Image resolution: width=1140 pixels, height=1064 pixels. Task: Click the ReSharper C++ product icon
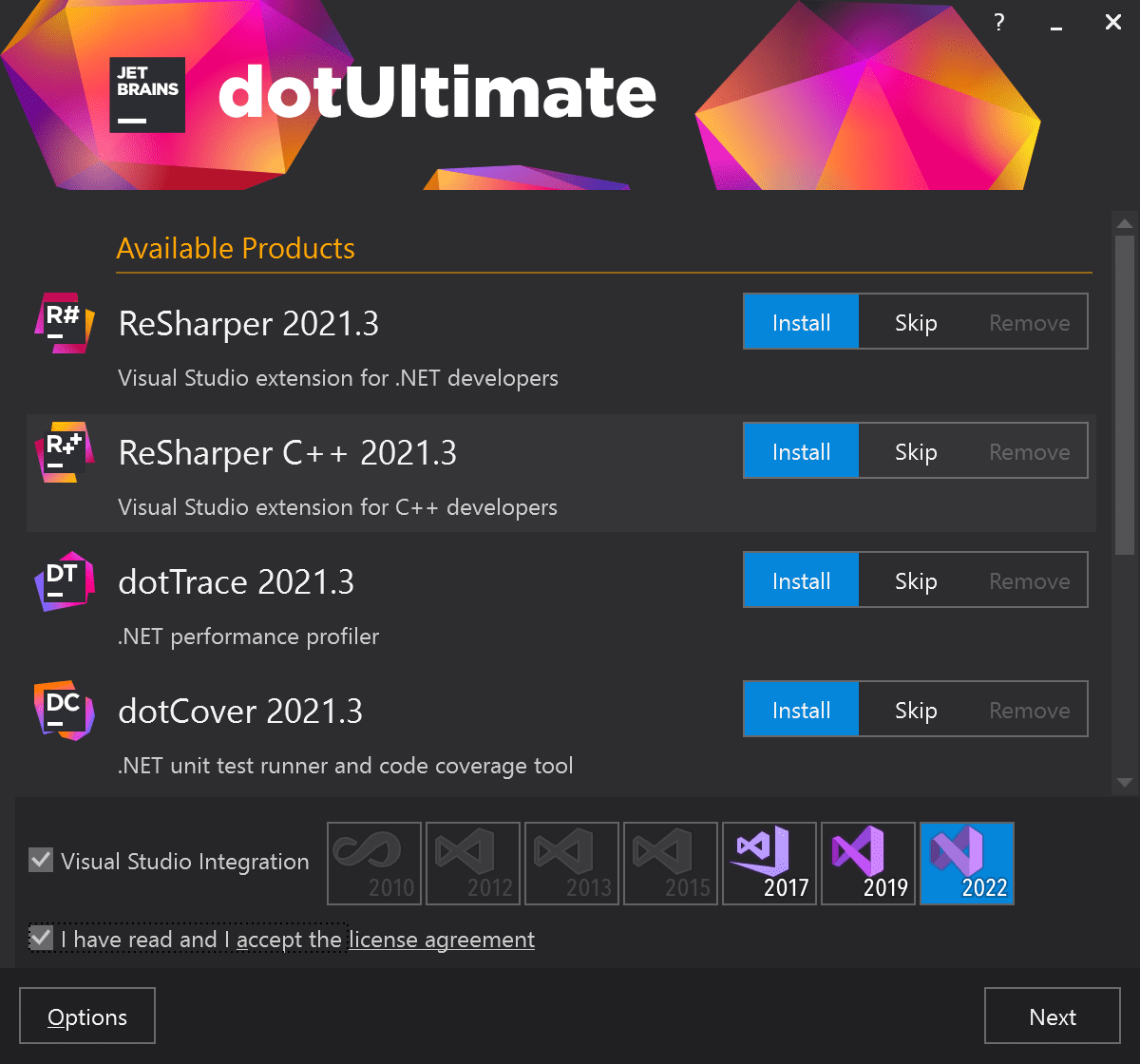pyautogui.click(x=63, y=451)
